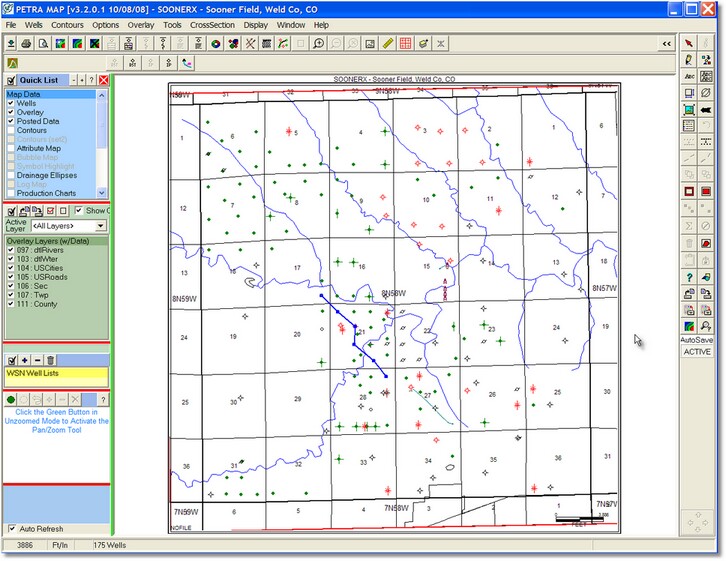
Task: Enable the Attribute Map checkbox
Action: [11, 148]
